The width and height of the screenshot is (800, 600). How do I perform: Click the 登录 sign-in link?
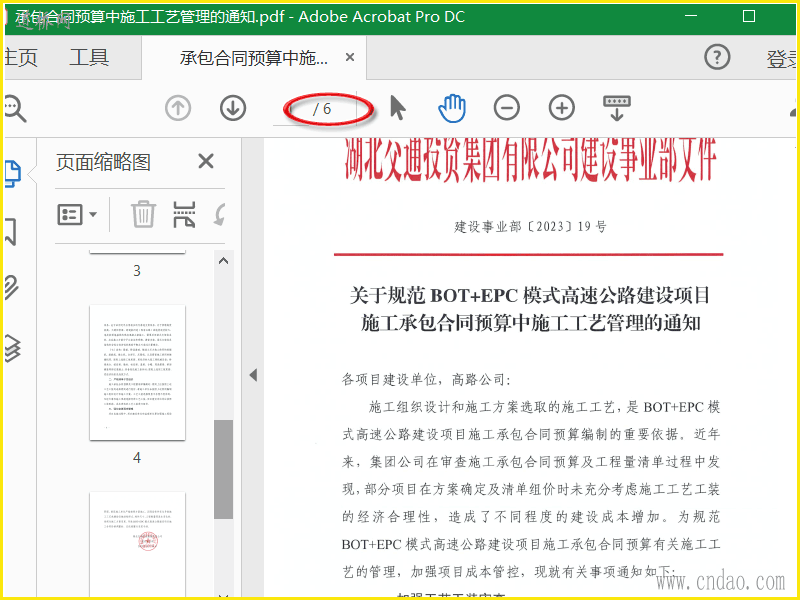click(781, 59)
